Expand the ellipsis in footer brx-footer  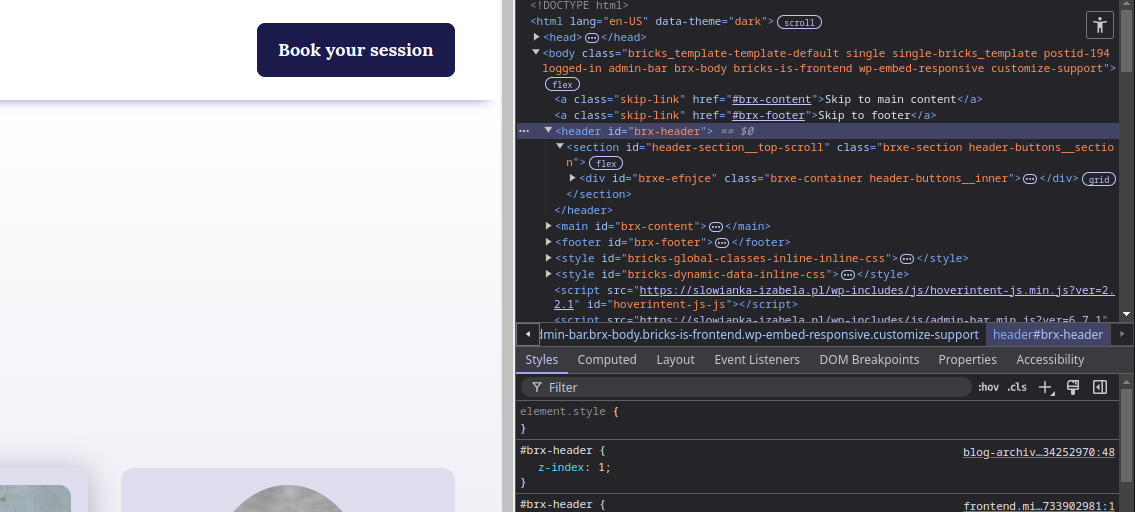(x=722, y=243)
